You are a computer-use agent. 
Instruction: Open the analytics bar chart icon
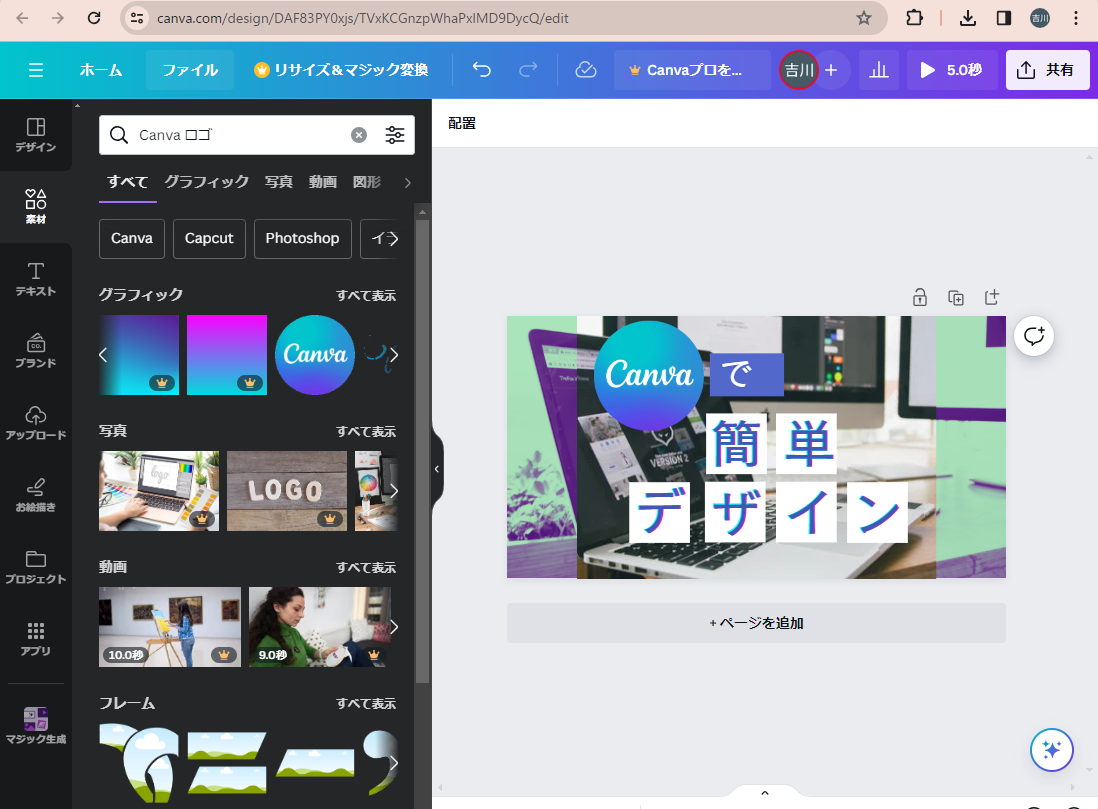879,70
